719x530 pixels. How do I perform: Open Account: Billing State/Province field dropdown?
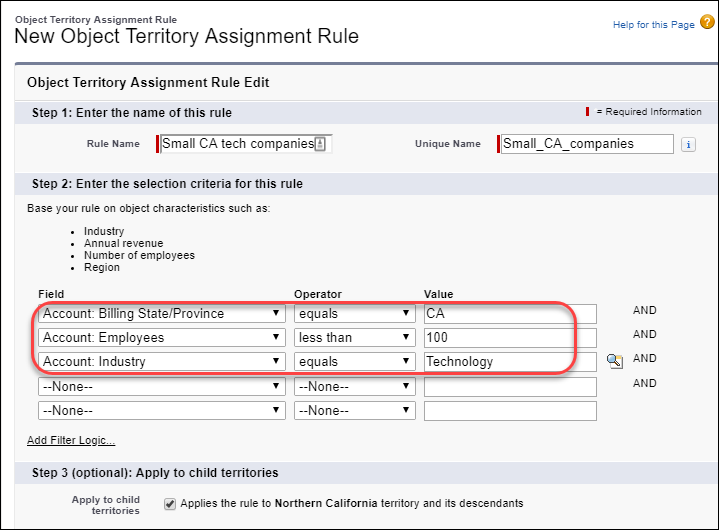point(162,314)
